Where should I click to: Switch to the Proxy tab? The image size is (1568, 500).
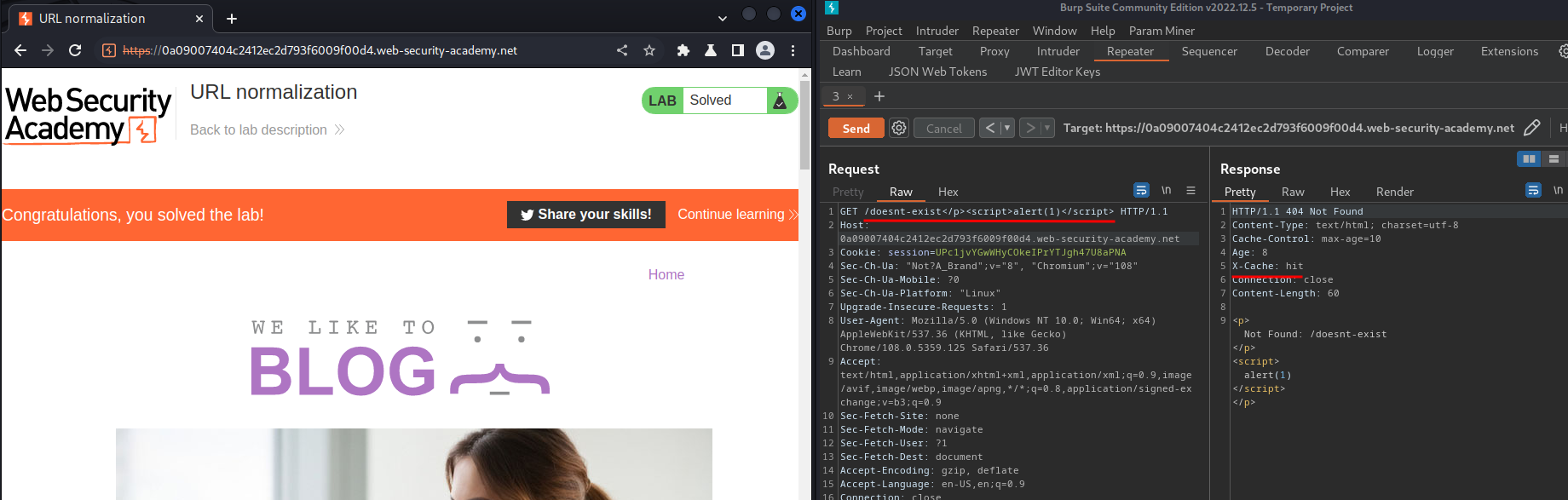click(994, 51)
